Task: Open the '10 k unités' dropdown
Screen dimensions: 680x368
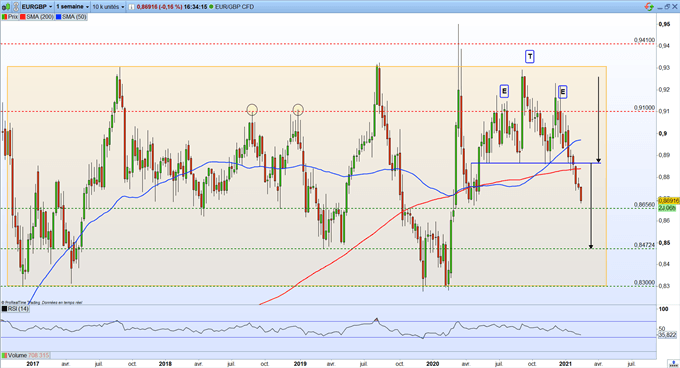Action: [x=108, y=7]
